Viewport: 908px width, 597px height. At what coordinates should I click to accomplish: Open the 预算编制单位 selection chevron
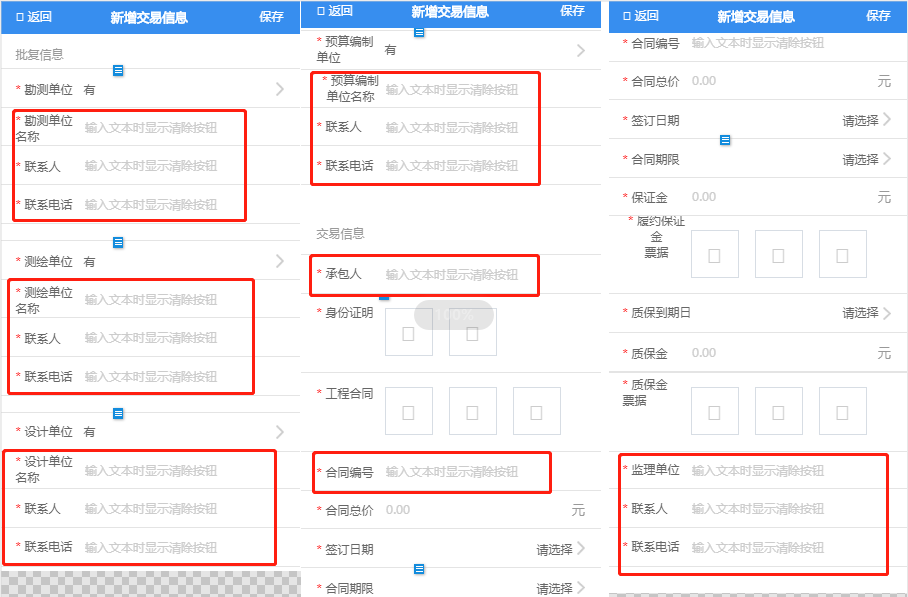[581, 50]
